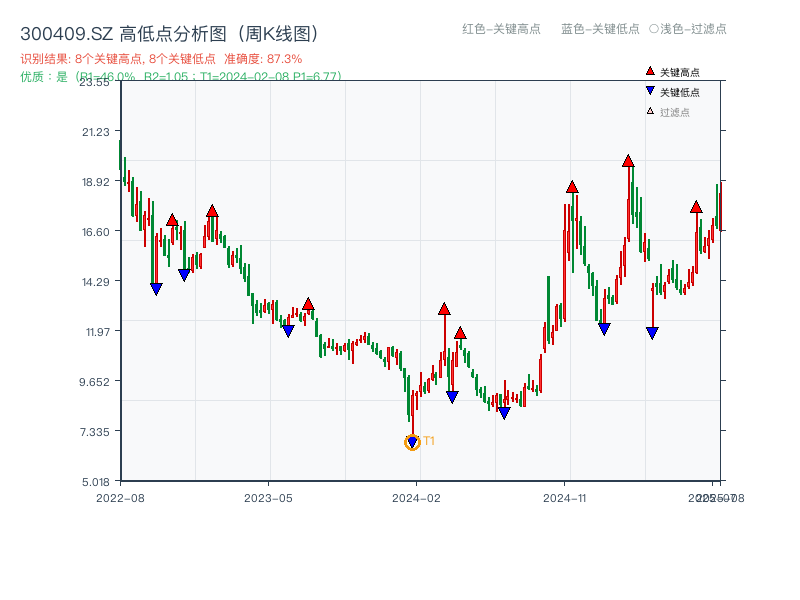Screen dimensions: 800x600
Task: Select the orange T1 circle marker
Action: pyautogui.click(x=413, y=442)
